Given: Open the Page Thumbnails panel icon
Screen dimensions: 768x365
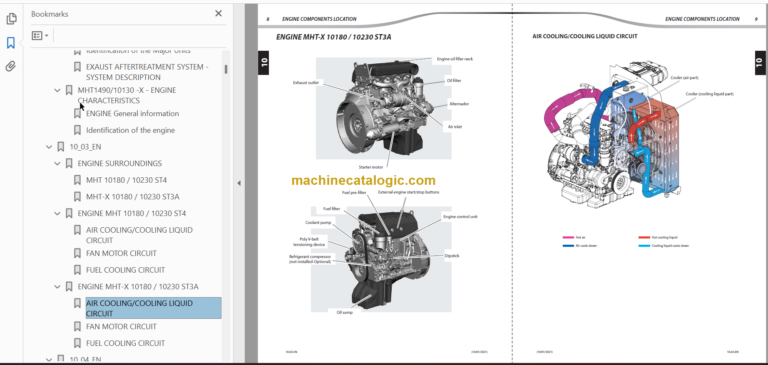Looking at the screenshot, I should click(x=11, y=19).
